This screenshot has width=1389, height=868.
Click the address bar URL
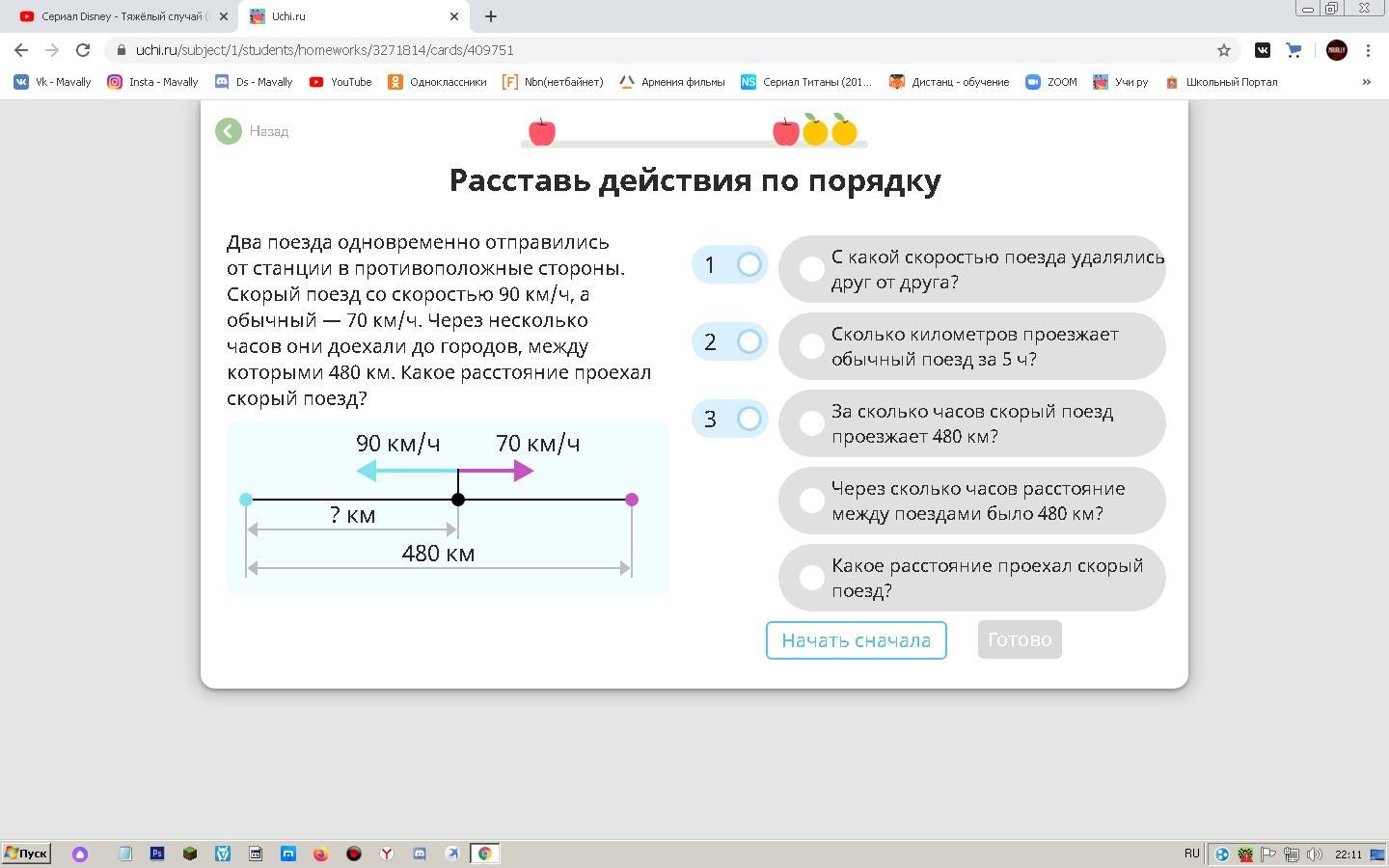(x=324, y=50)
